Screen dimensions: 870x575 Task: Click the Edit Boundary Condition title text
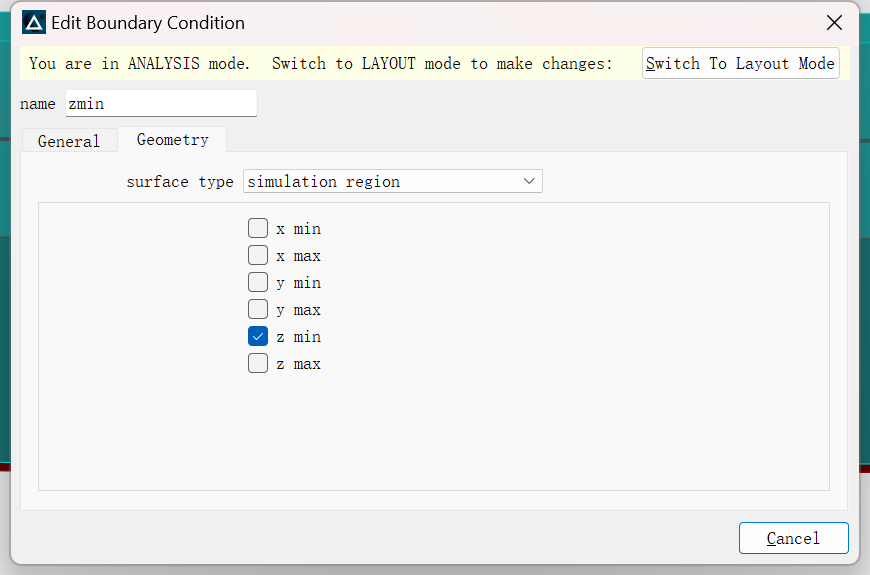[x=148, y=23]
